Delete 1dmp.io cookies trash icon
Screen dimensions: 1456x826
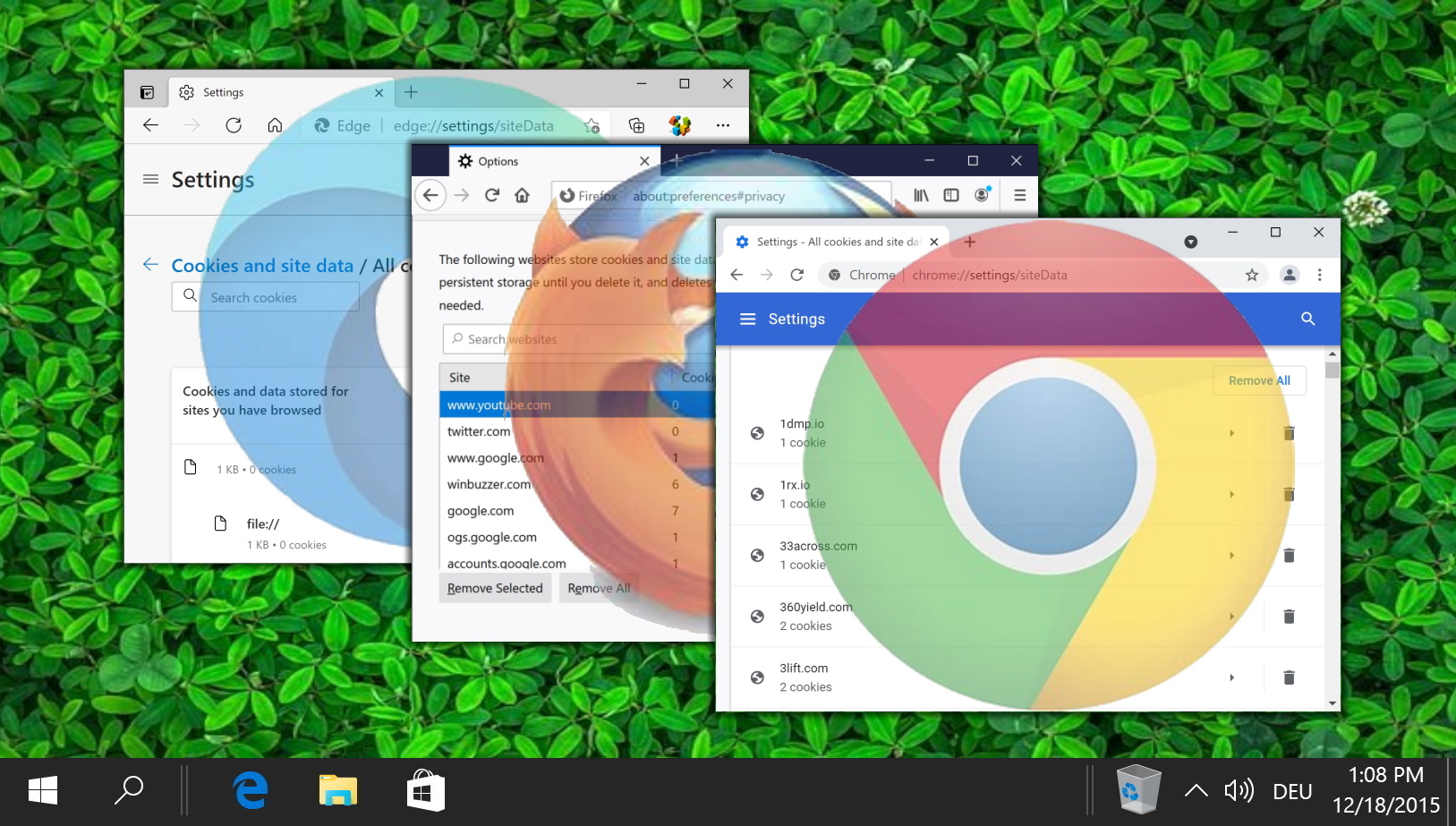tap(1290, 433)
